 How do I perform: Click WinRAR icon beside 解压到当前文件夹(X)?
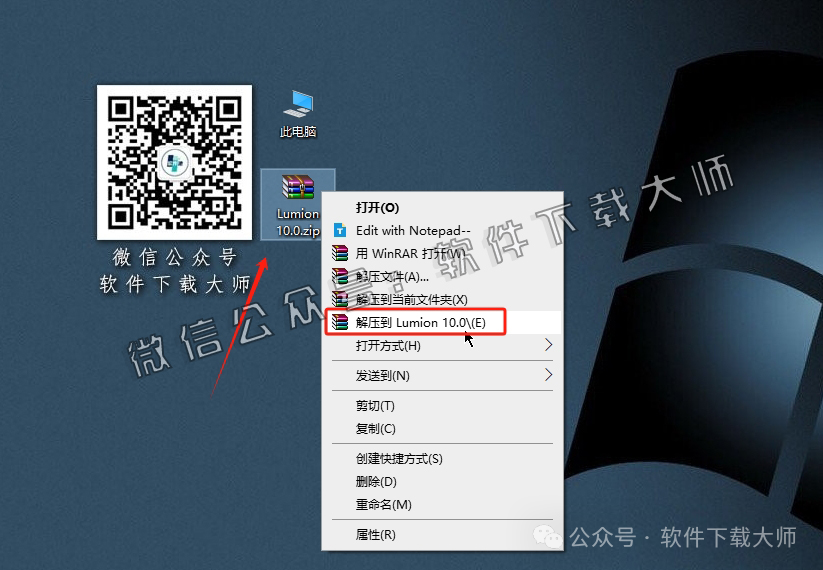click(x=340, y=299)
